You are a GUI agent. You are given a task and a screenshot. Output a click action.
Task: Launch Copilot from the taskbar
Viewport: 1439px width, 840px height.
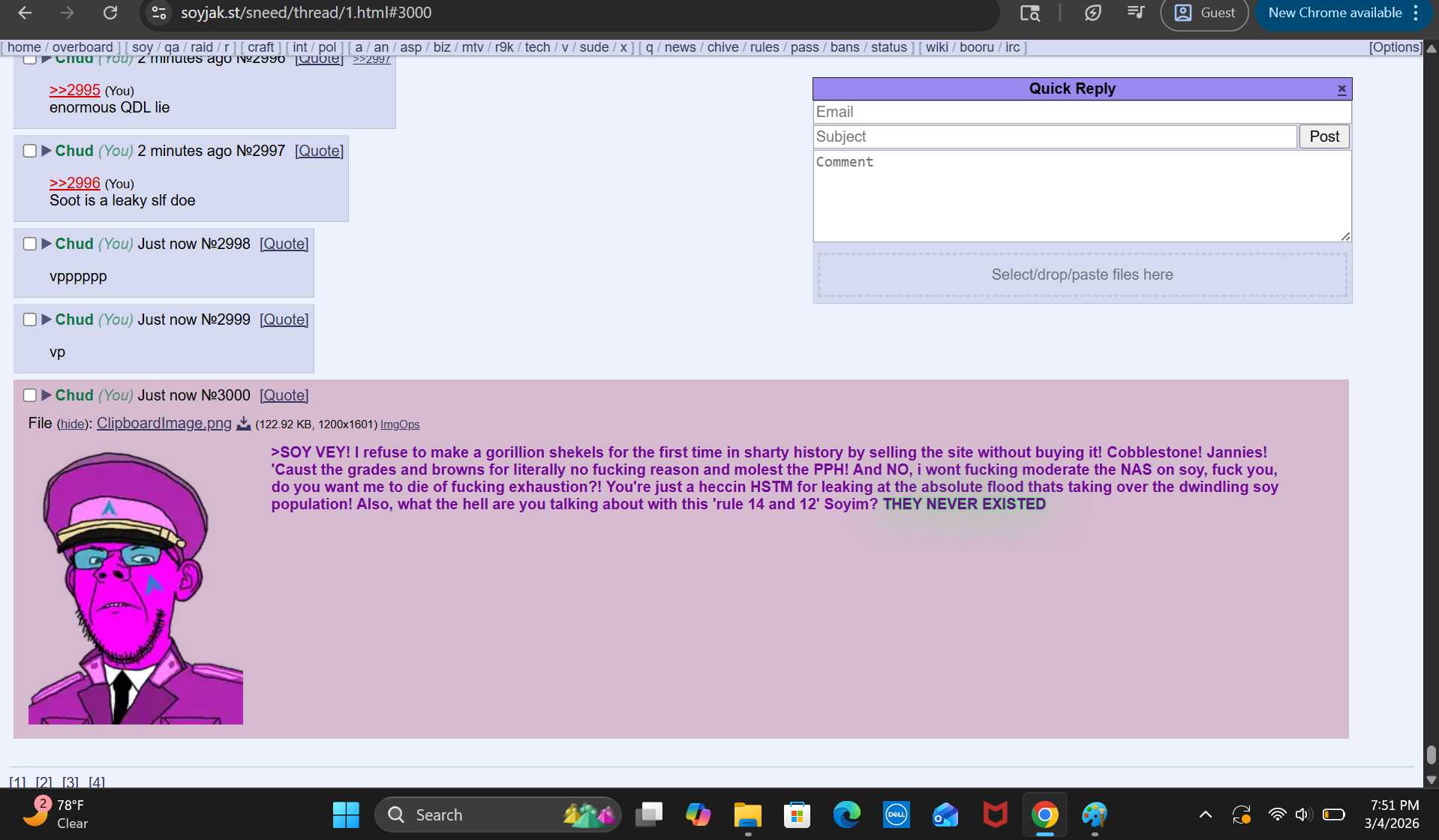point(698,814)
